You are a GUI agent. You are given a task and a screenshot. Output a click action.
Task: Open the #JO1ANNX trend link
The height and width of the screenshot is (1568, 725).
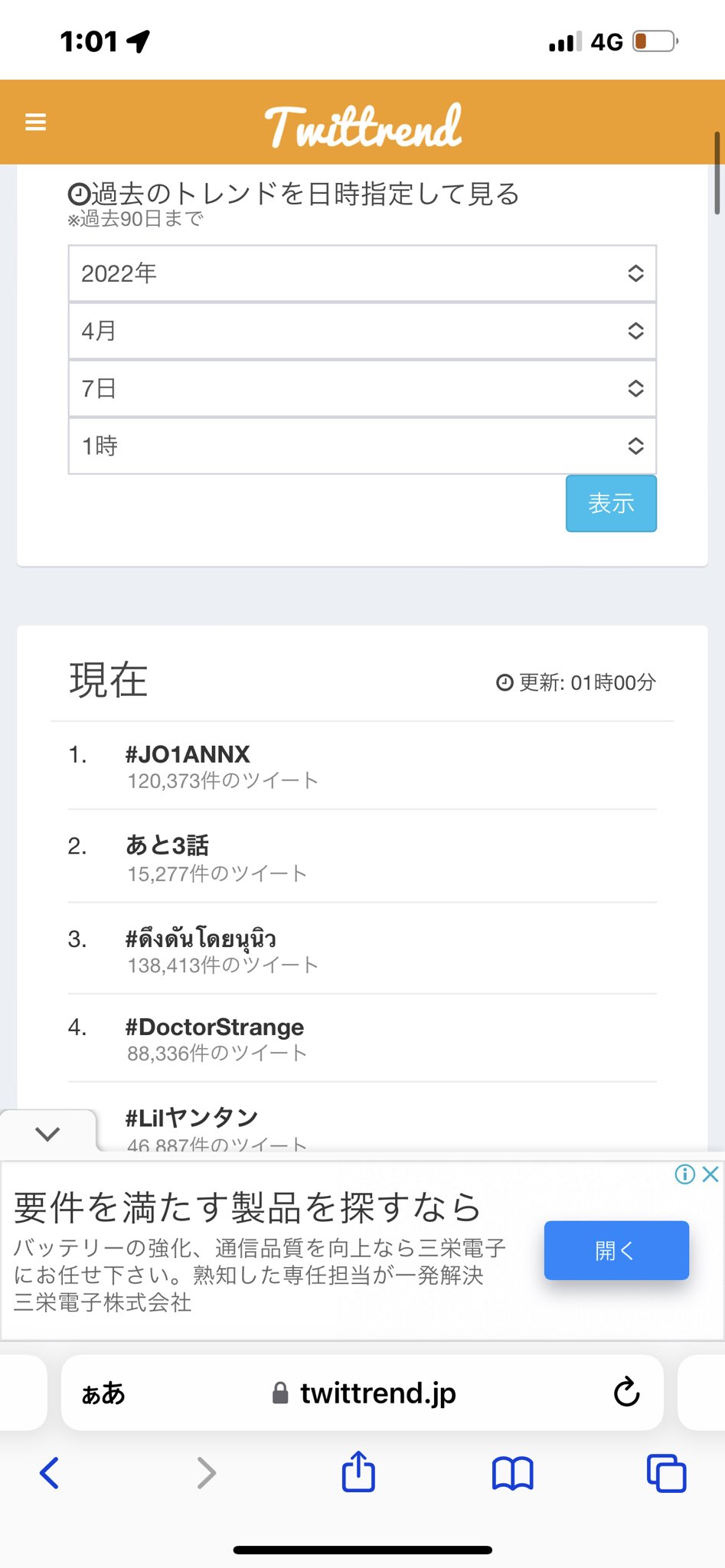188,754
